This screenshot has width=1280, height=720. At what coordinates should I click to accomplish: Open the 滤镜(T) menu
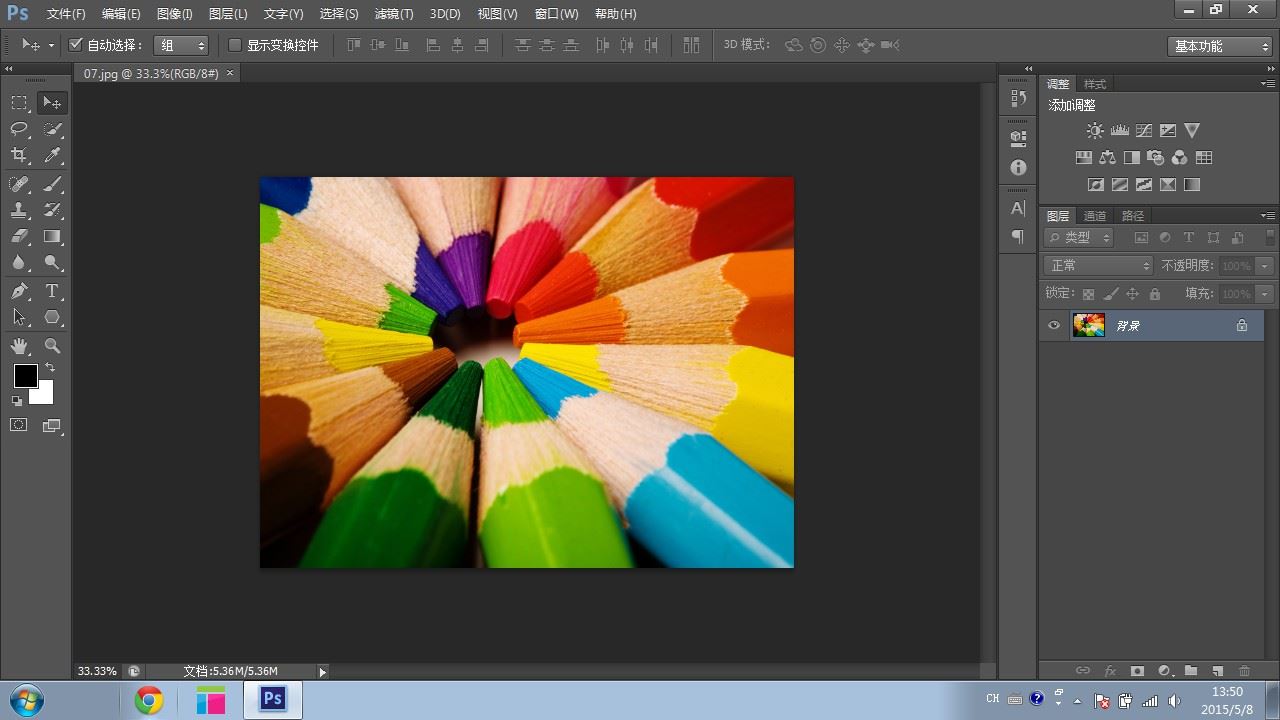[x=393, y=14]
